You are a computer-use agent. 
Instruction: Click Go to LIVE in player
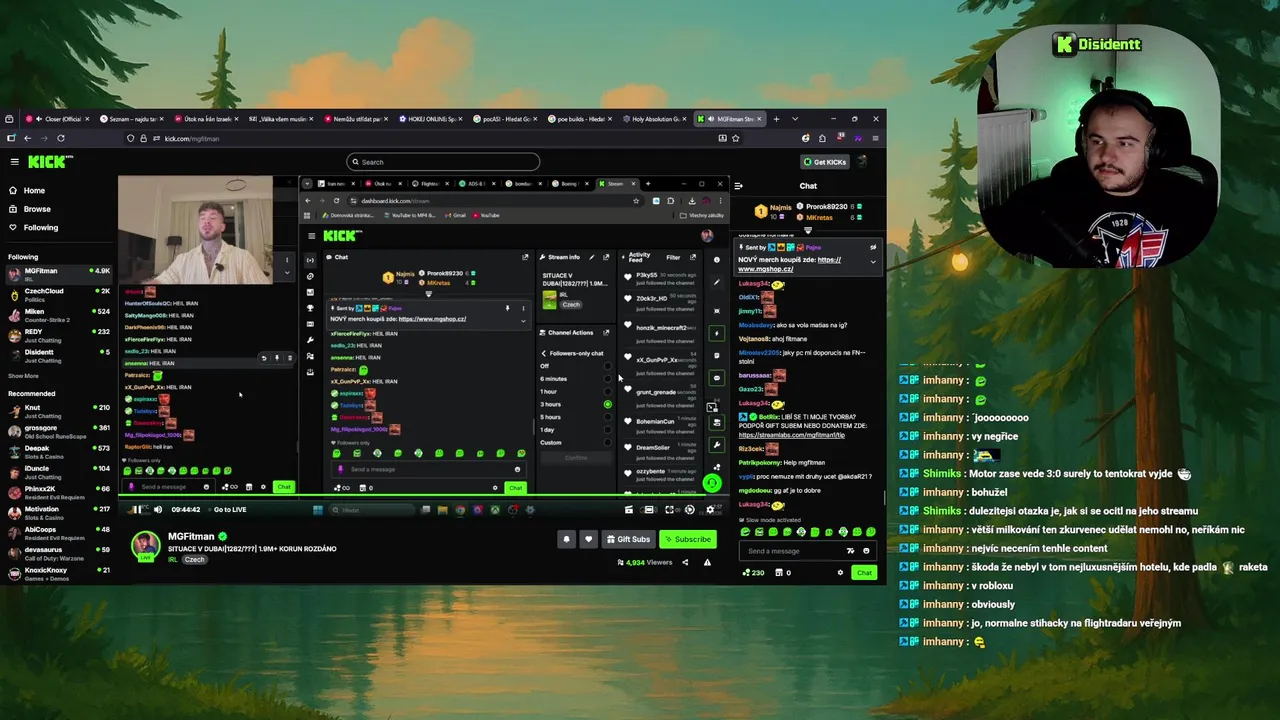coord(230,509)
